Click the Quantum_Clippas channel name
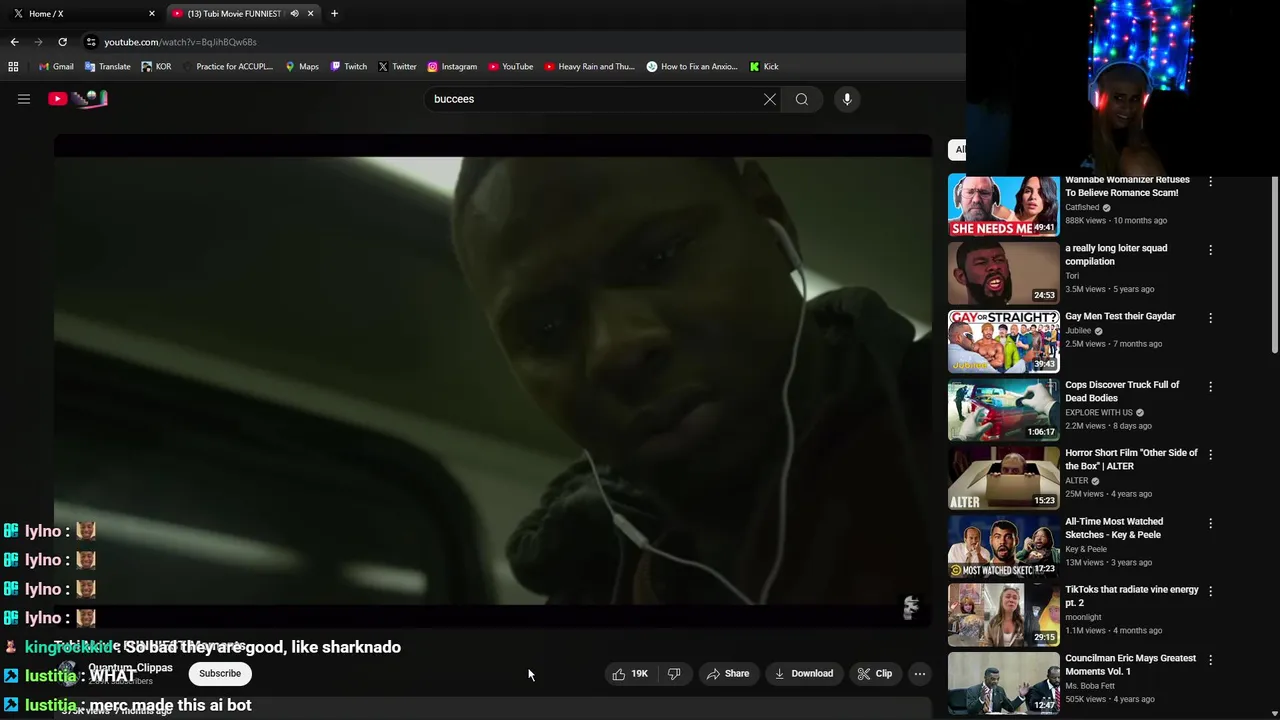The height and width of the screenshot is (720, 1280). point(130,668)
